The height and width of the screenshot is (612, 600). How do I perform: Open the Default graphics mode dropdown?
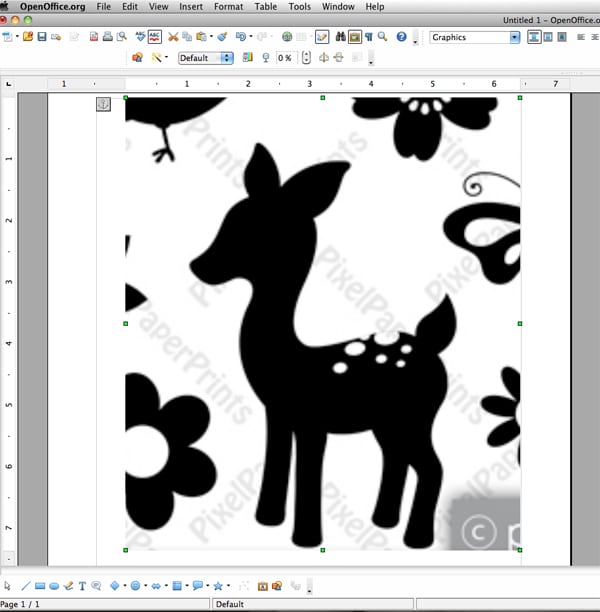coord(206,58)
